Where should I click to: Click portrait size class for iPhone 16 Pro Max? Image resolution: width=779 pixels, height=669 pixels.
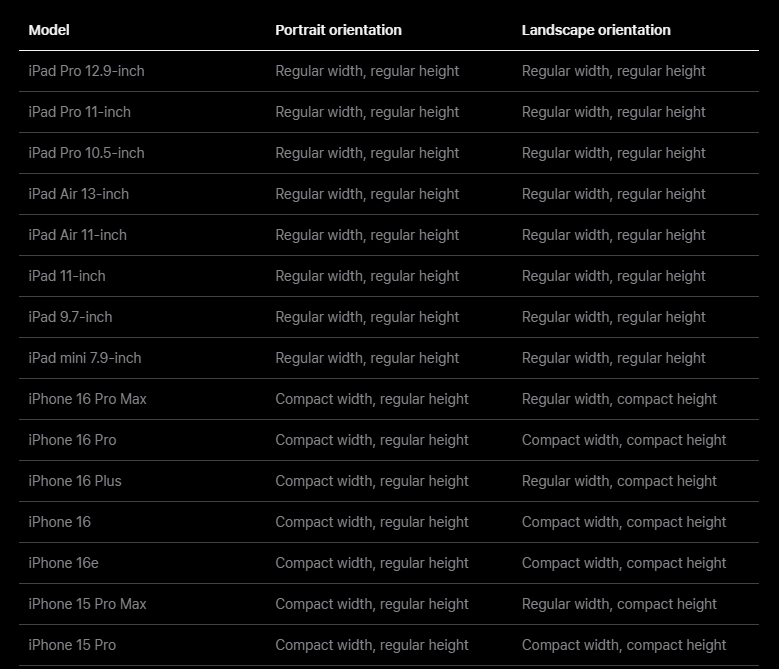coord(372,399)
